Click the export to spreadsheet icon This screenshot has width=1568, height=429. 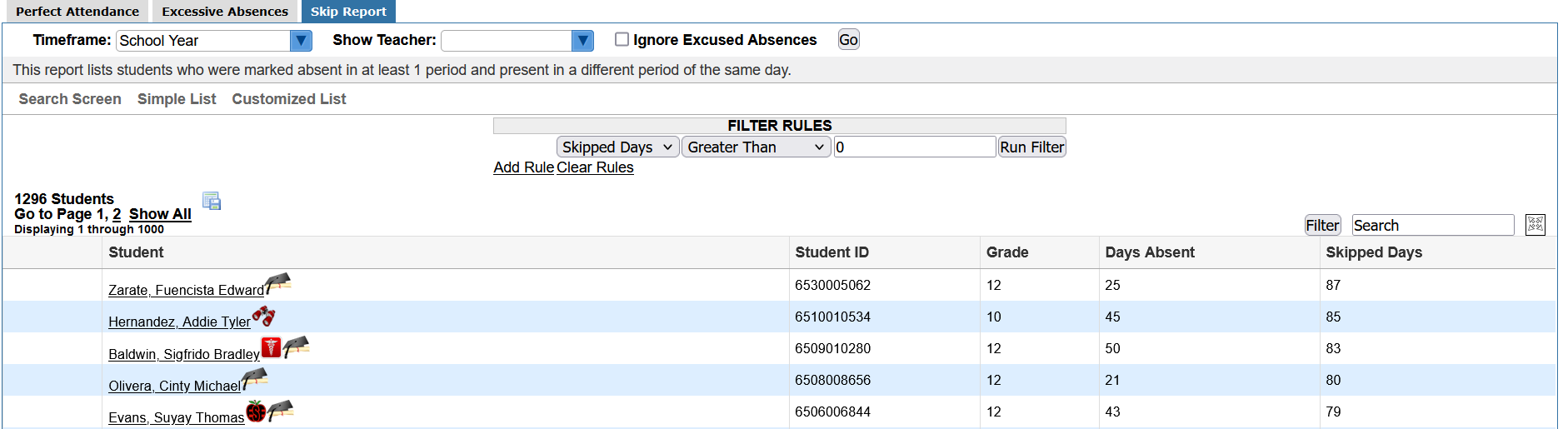coord(212,201)
